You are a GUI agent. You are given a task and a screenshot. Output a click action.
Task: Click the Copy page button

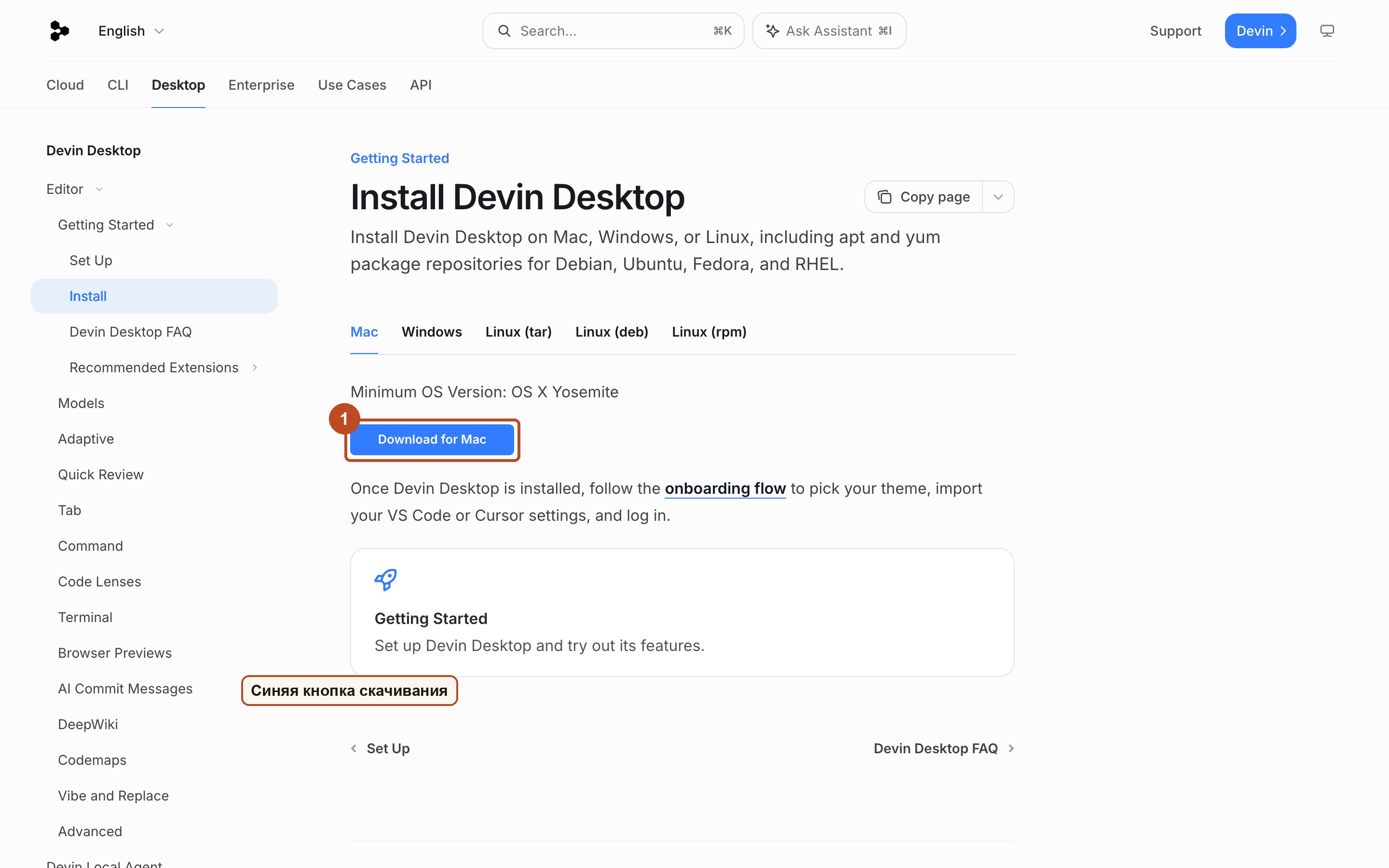click(924, 197)
